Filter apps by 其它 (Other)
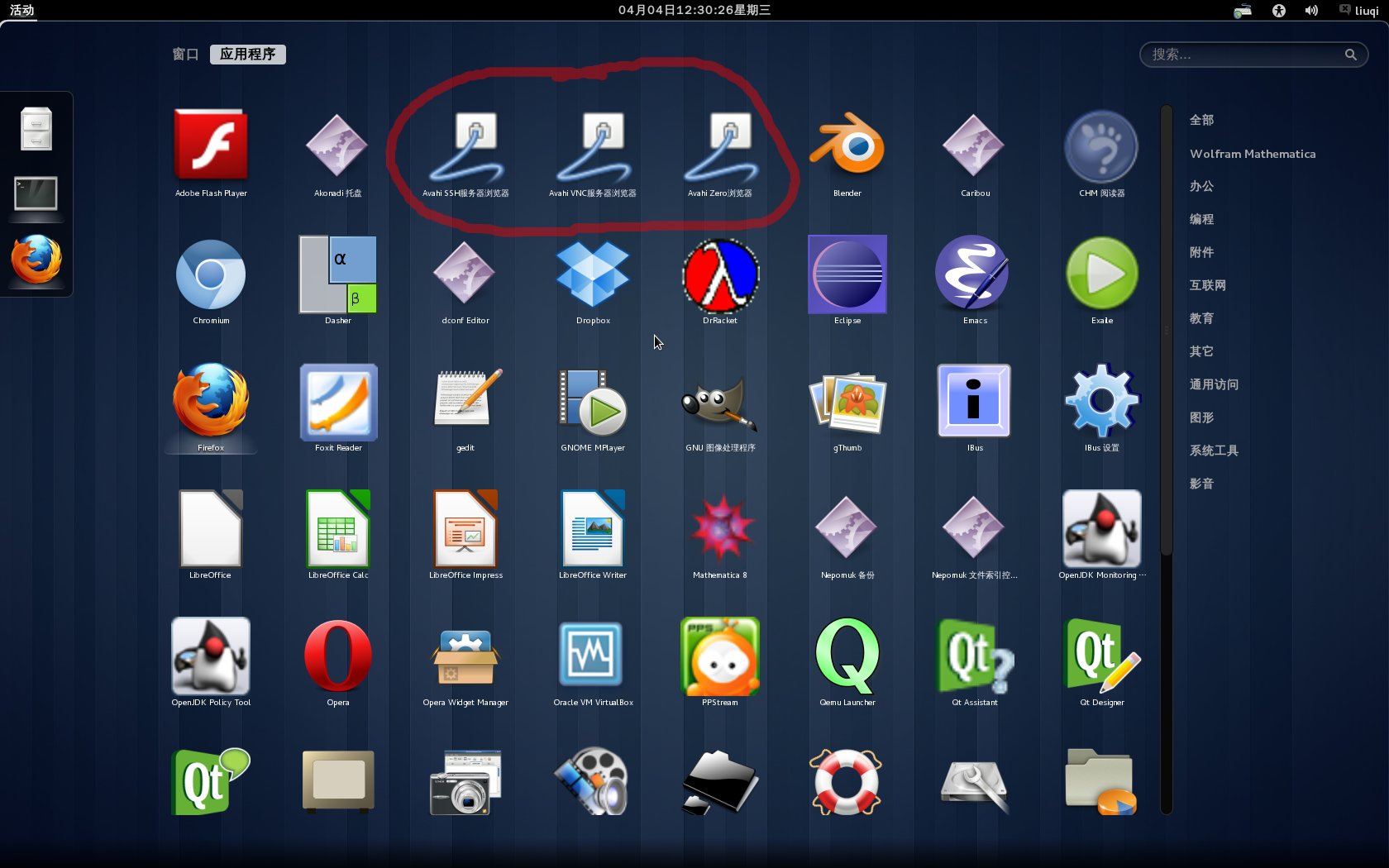1389x868 pixels. click(x=1201, y=351)
